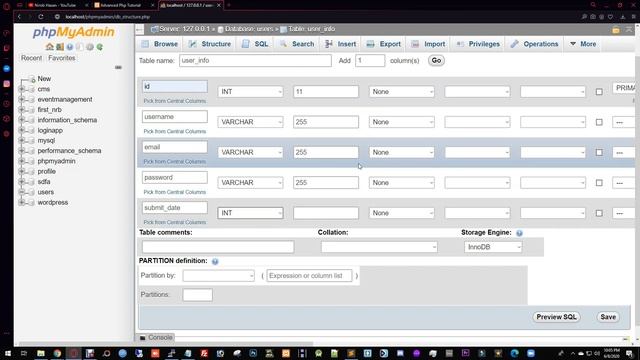Open the phpMyAdmin documentation help icon
Screen dimensions: 640x360
(x=70, y=47)
